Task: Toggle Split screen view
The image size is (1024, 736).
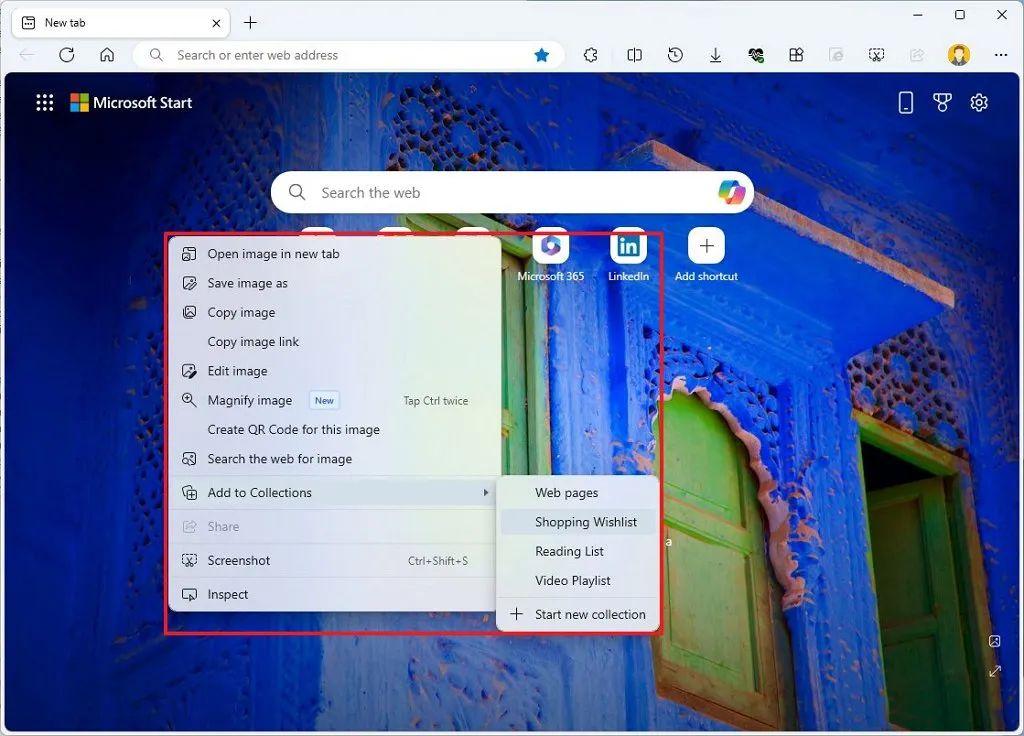Action: pyautogui.click(x=634, y=55)
